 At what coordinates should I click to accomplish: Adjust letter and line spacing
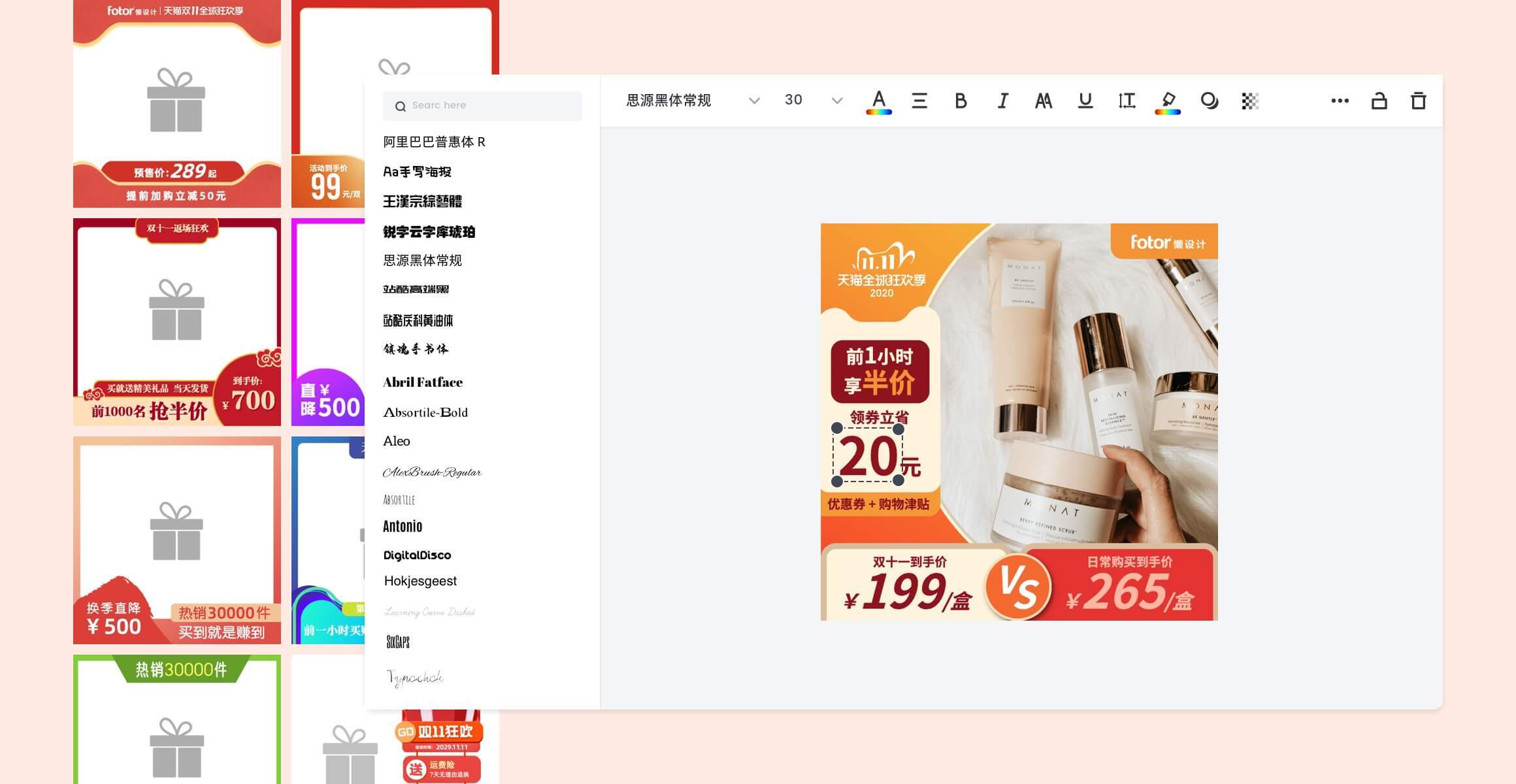(1127, 101)
